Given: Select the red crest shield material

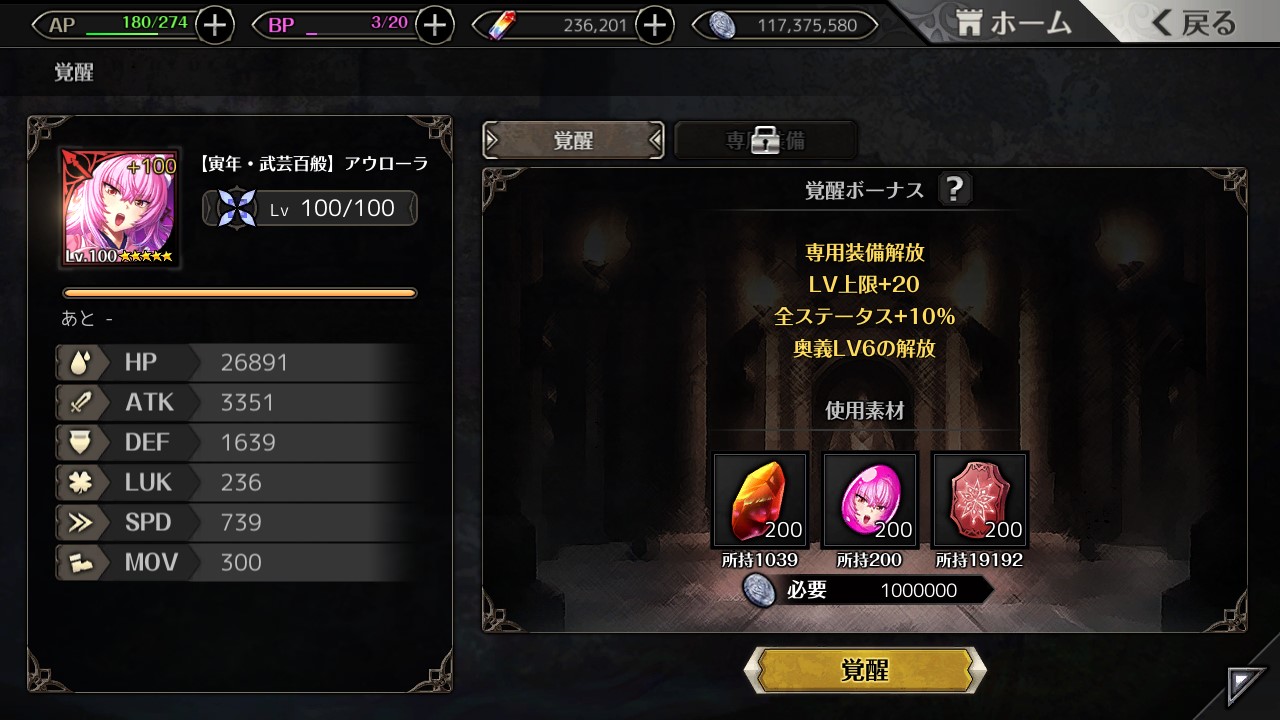Looking at the screenshot, I should coord(980,500).
